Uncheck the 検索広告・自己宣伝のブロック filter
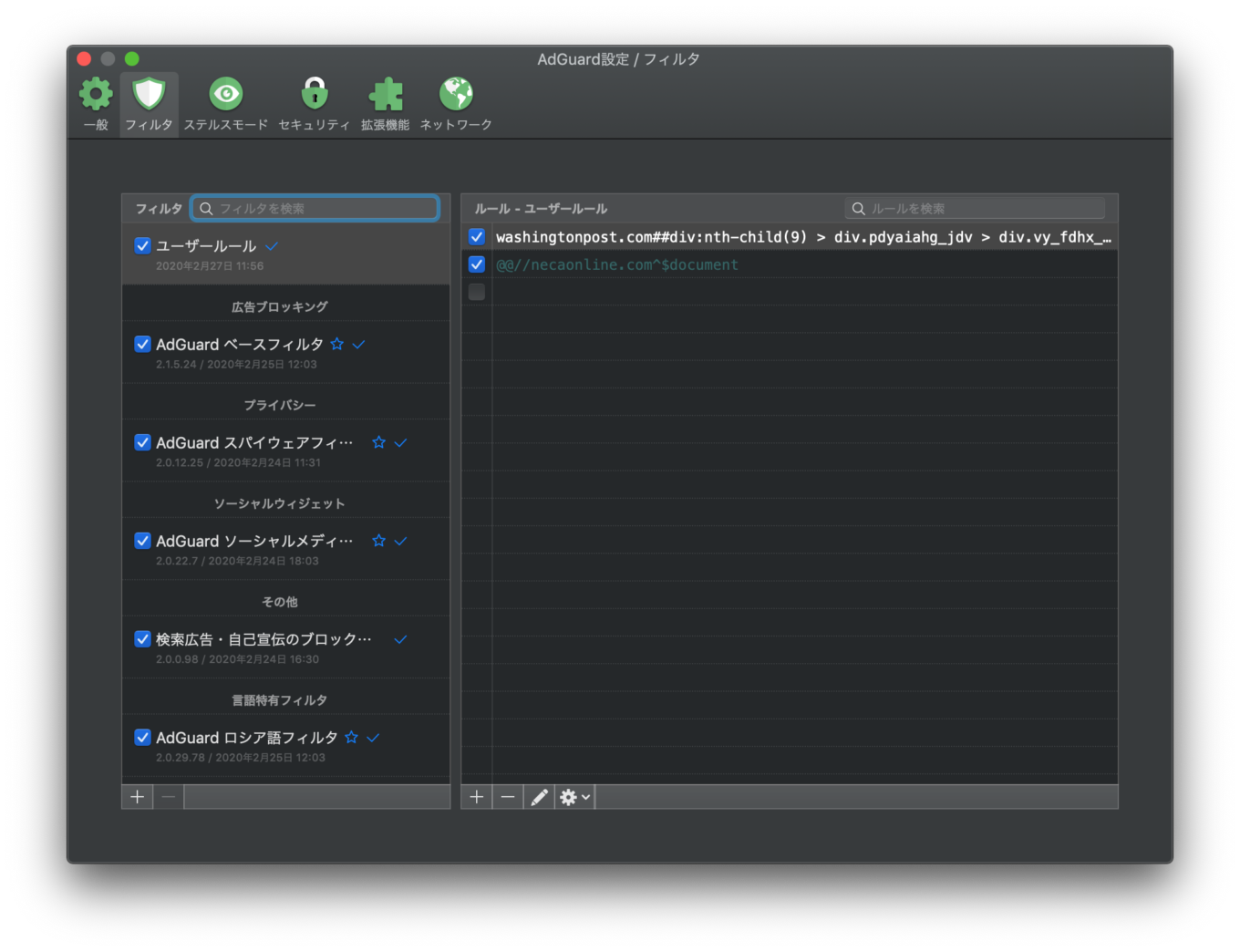 (x=142, y=639)
